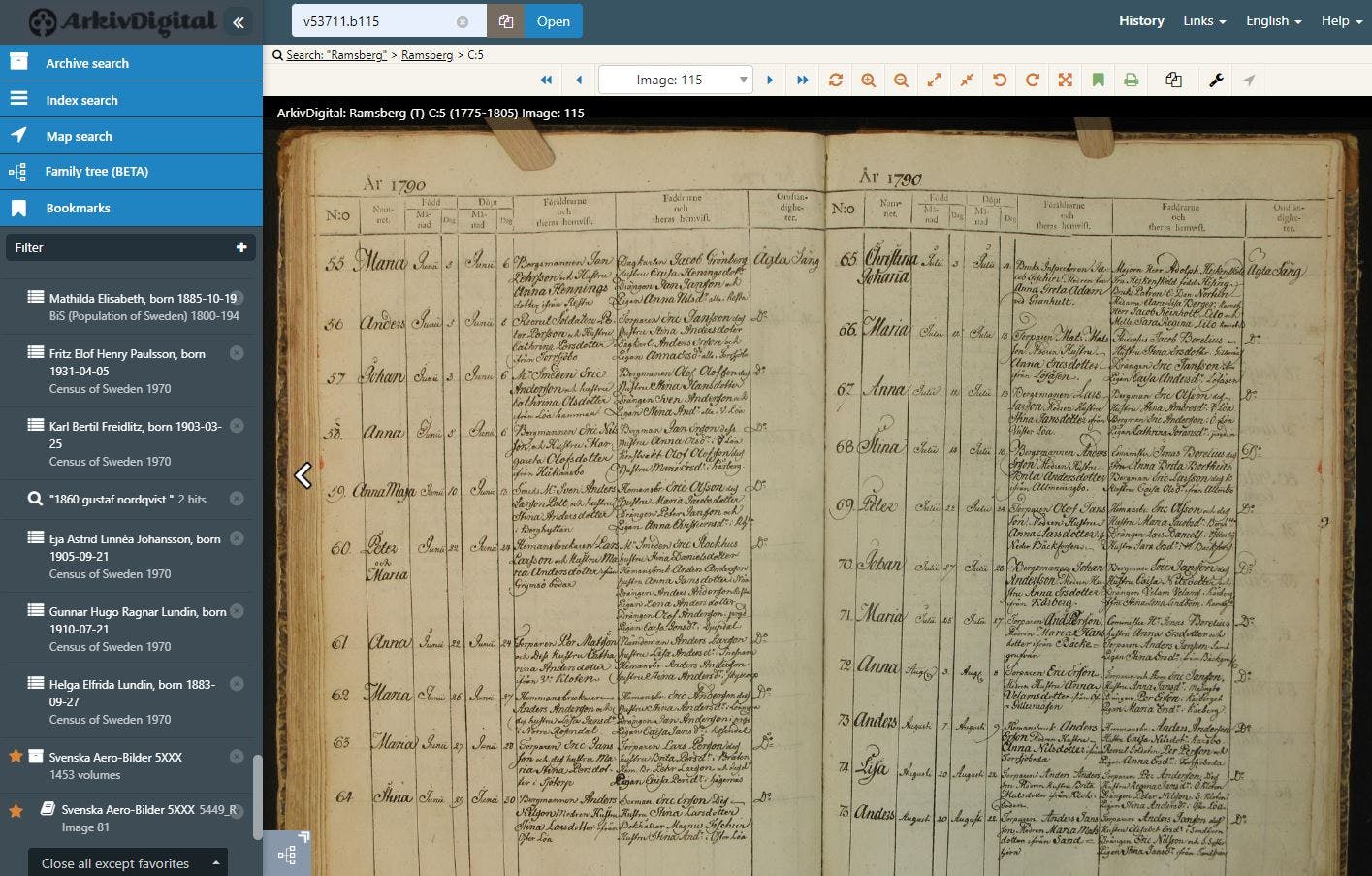Expand the Links dropdown menu
The image size is (1372, 876).
tap(1203, 21)
